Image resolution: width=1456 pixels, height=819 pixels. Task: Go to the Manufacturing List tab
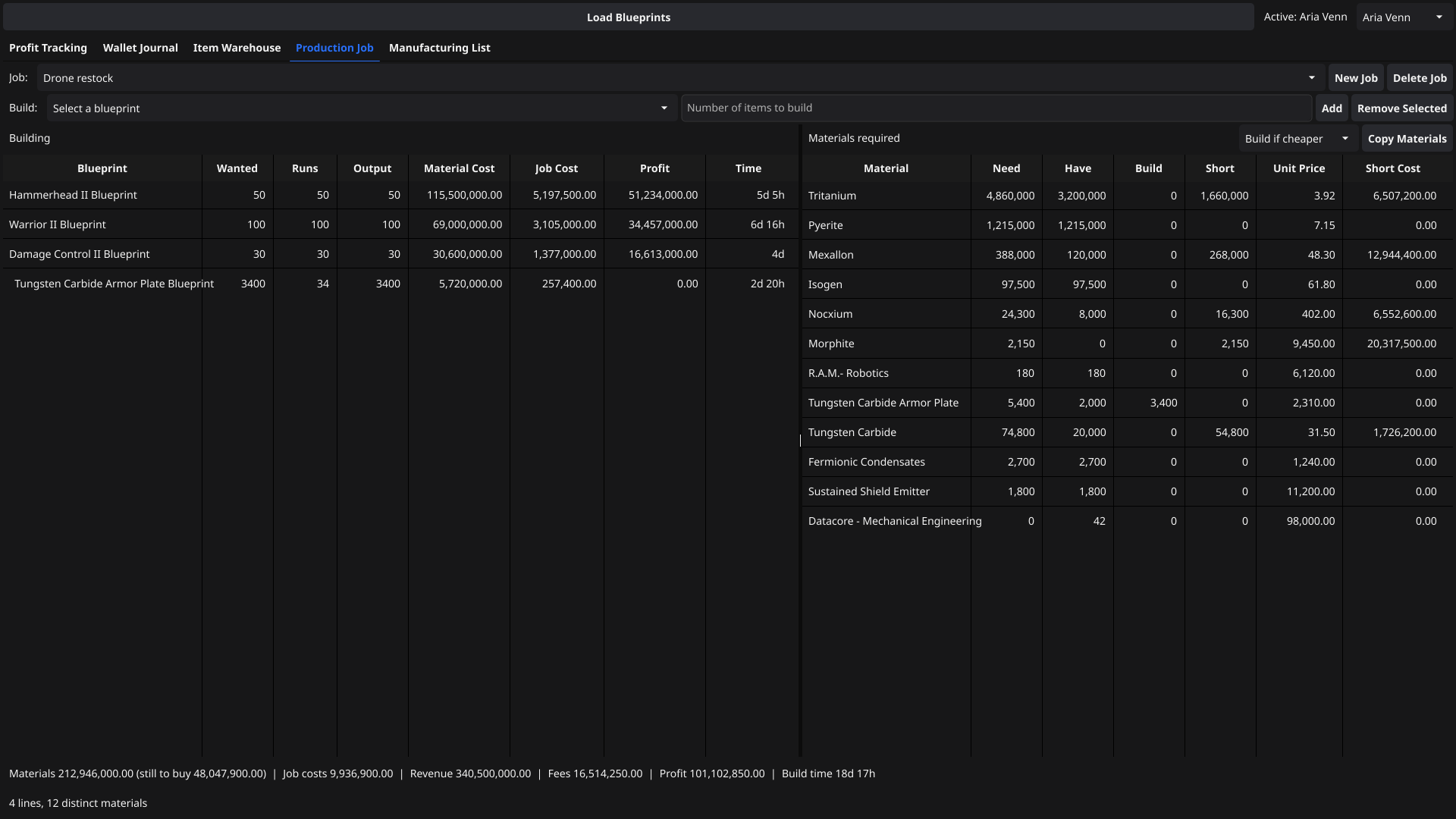(x=439, y=48)
